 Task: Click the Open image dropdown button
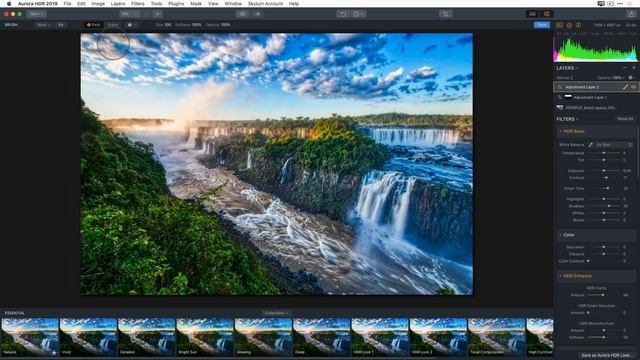[37, 14]
